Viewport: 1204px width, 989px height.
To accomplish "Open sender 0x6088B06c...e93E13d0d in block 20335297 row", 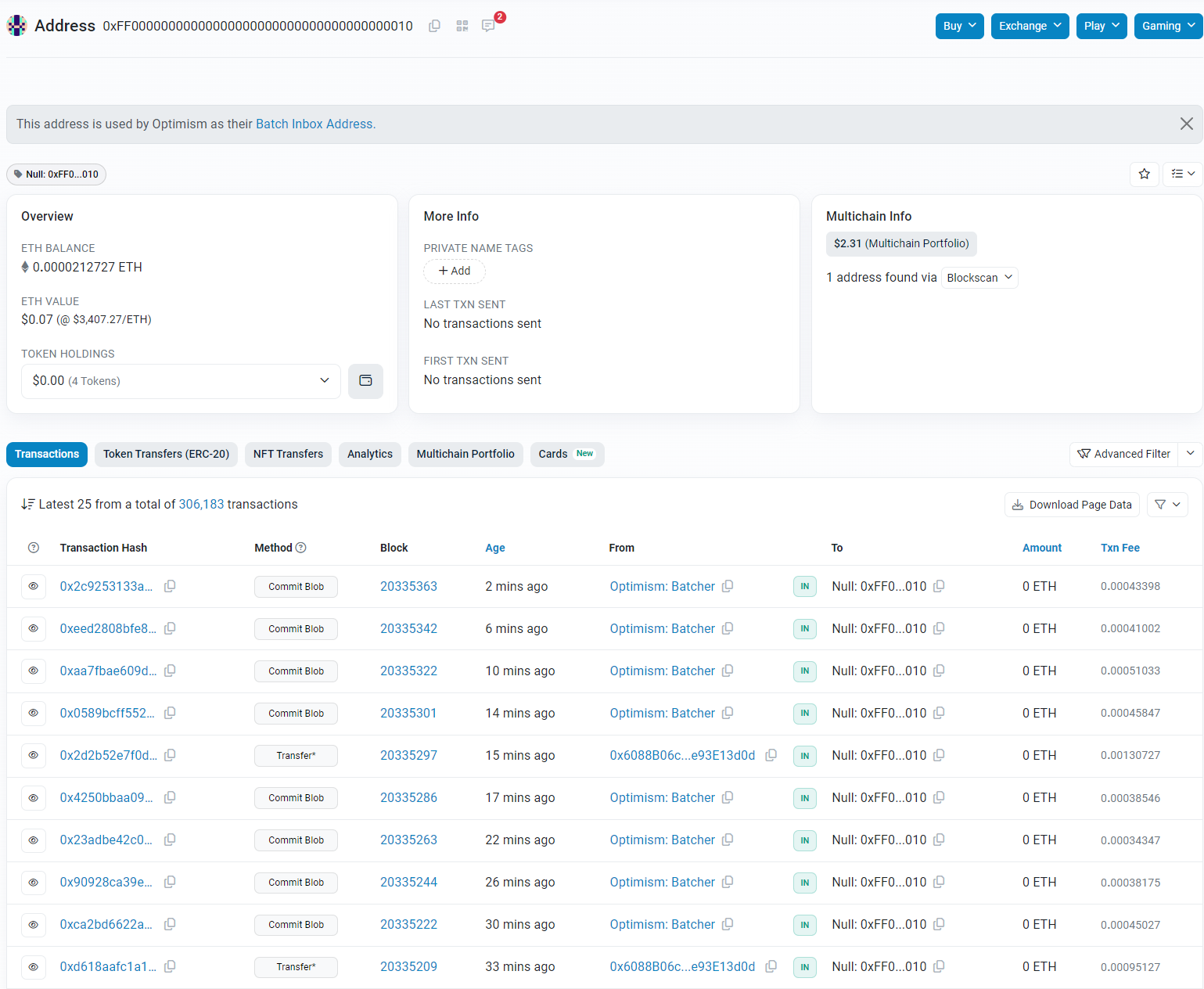I will pos(682,755).
